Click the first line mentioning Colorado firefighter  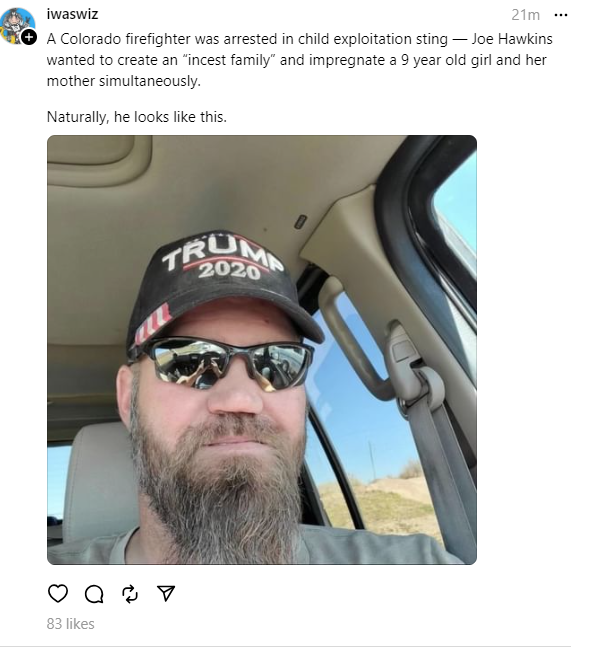[x=300, y=39]
